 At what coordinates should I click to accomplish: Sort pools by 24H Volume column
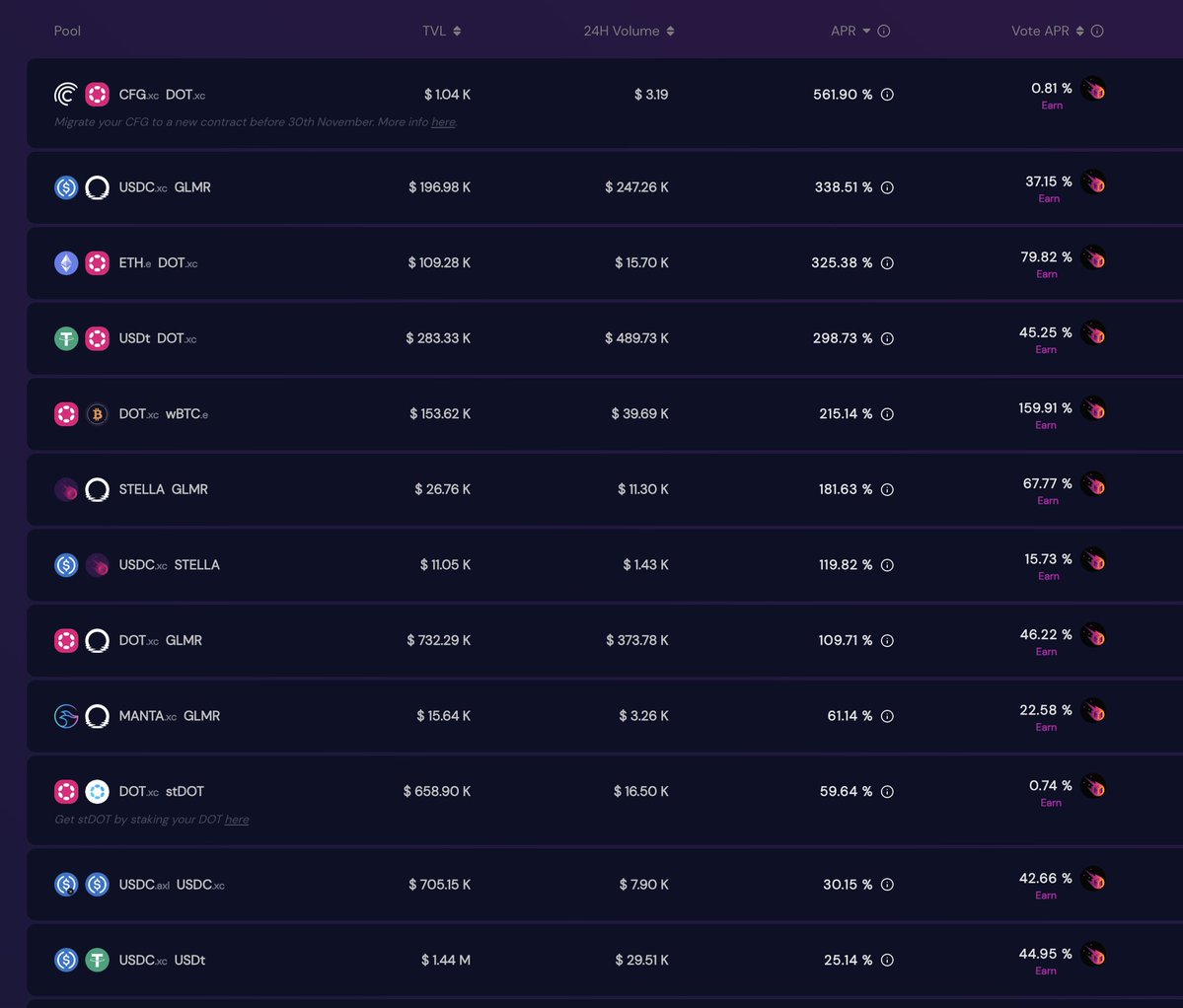coord(628,31)
